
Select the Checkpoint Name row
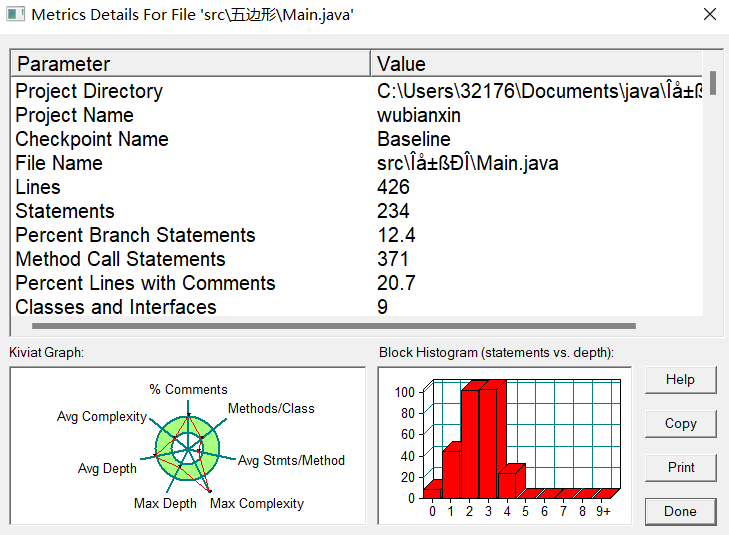coord(357,139)
